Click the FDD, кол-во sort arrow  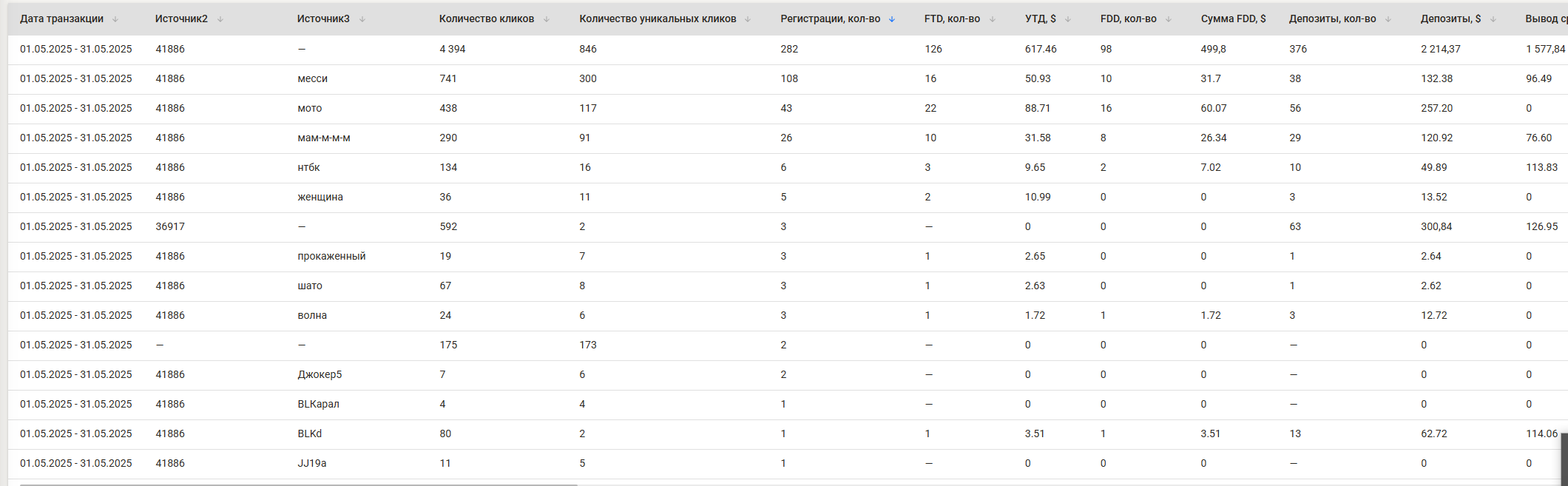click(1169, 19)
